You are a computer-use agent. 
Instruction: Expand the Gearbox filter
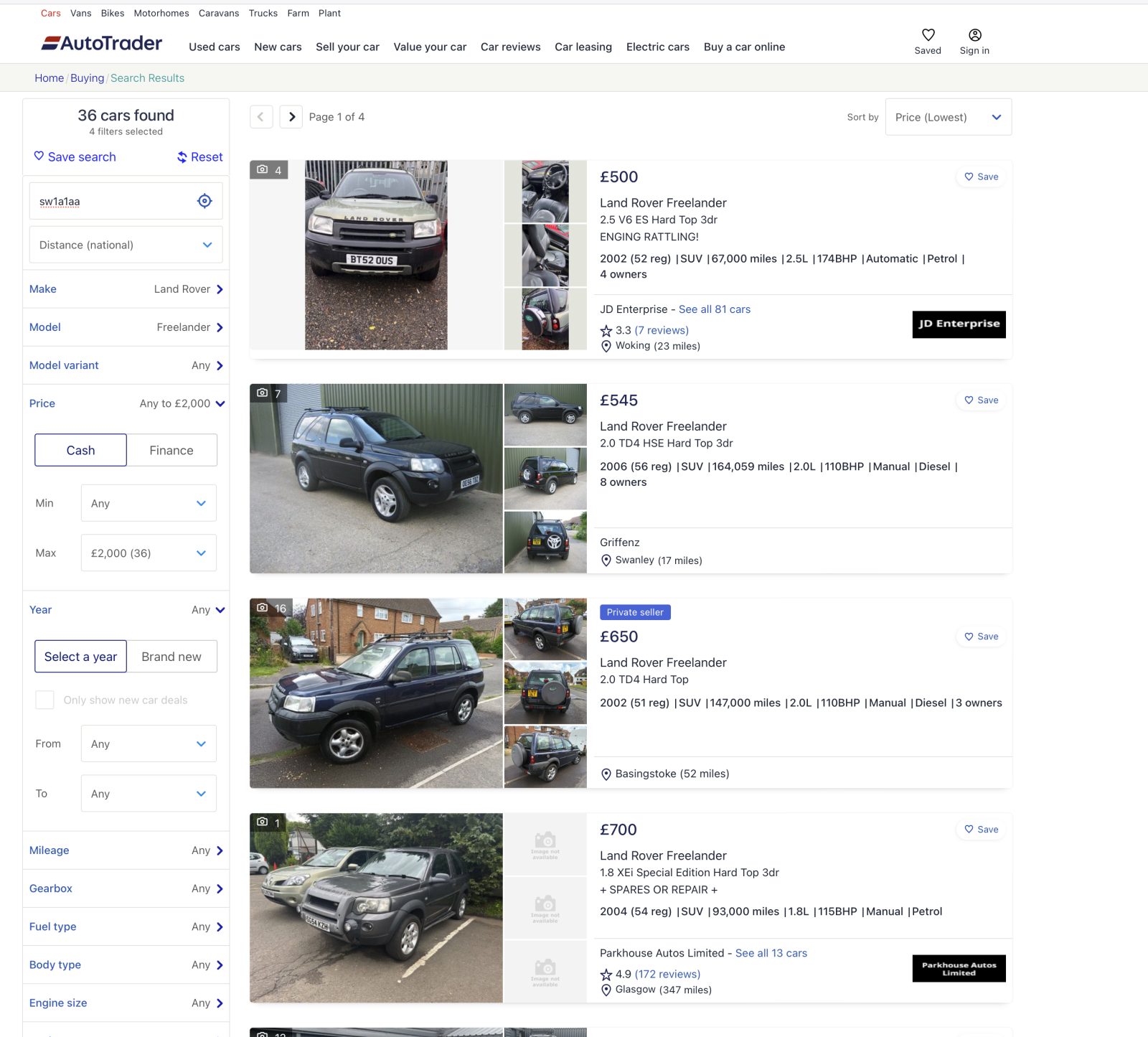pyautogui.click(x=126, y=888)
